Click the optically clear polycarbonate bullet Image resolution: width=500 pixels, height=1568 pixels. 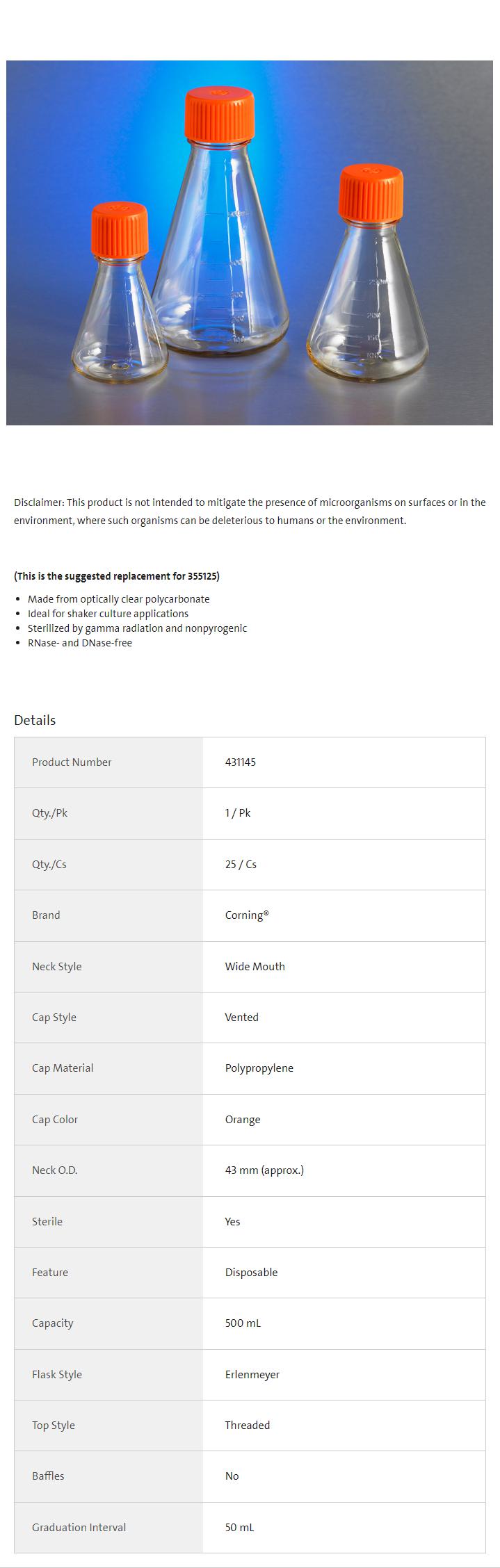[x=118, y=599]
